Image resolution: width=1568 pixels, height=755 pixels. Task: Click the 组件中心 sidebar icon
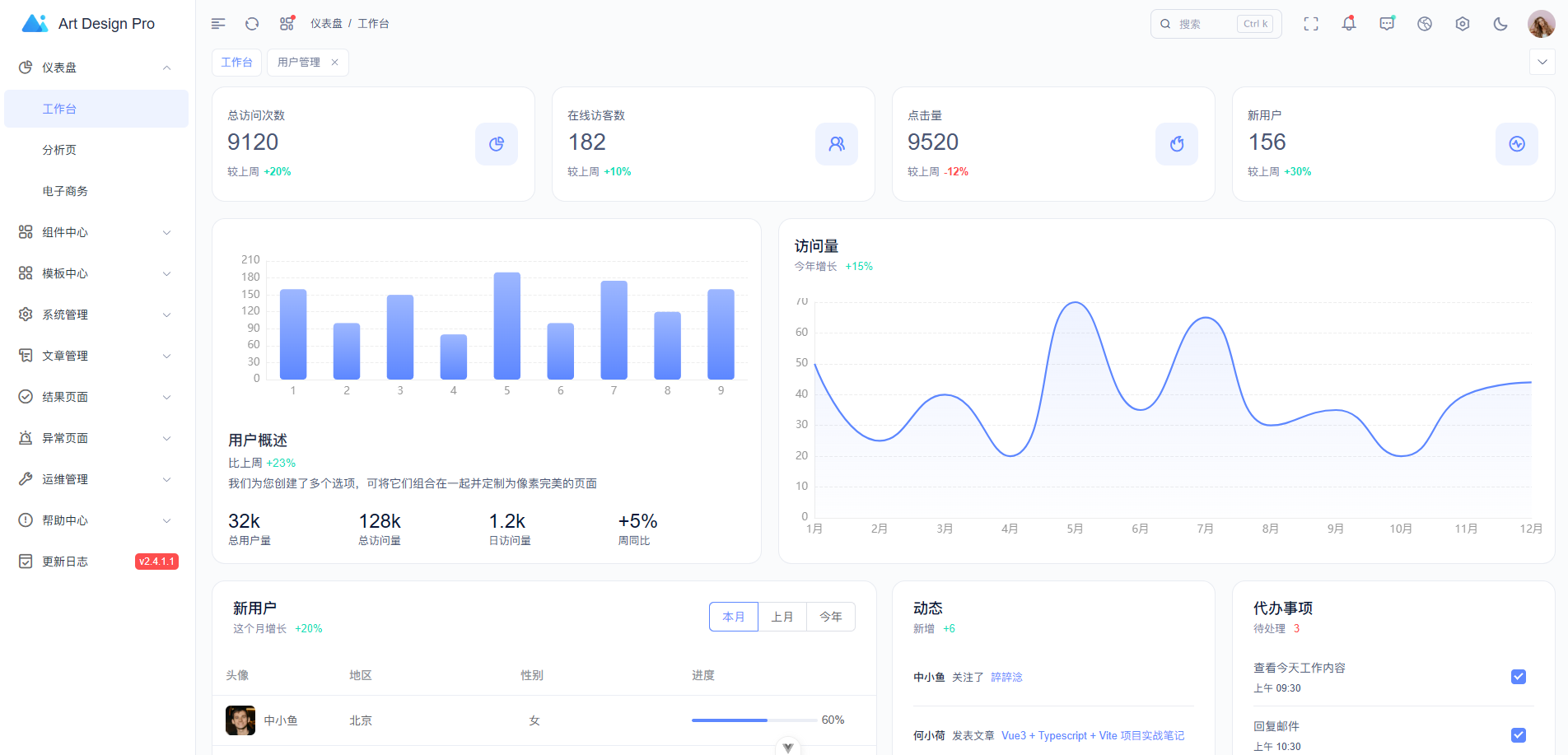26,232
